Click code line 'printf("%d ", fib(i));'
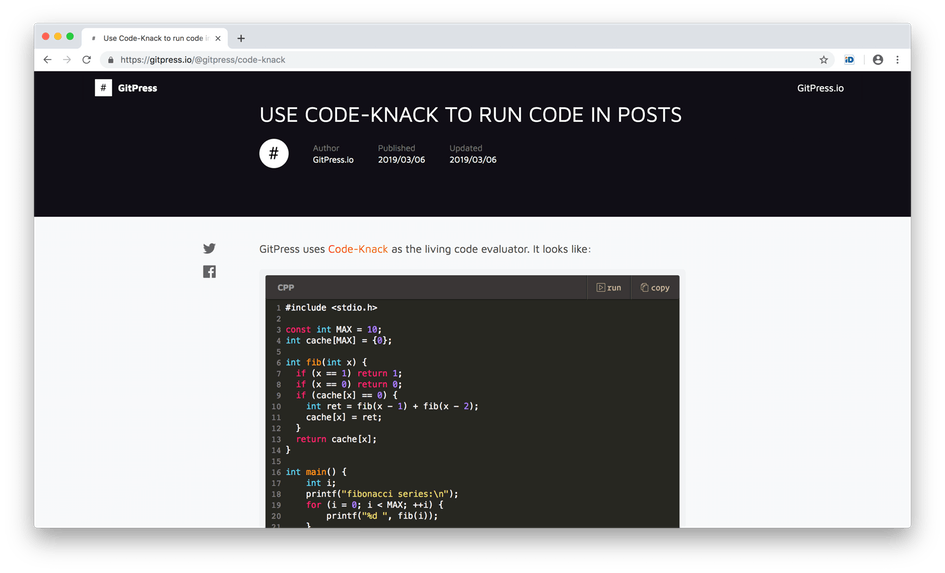945x573 pixels. point(381,516)
